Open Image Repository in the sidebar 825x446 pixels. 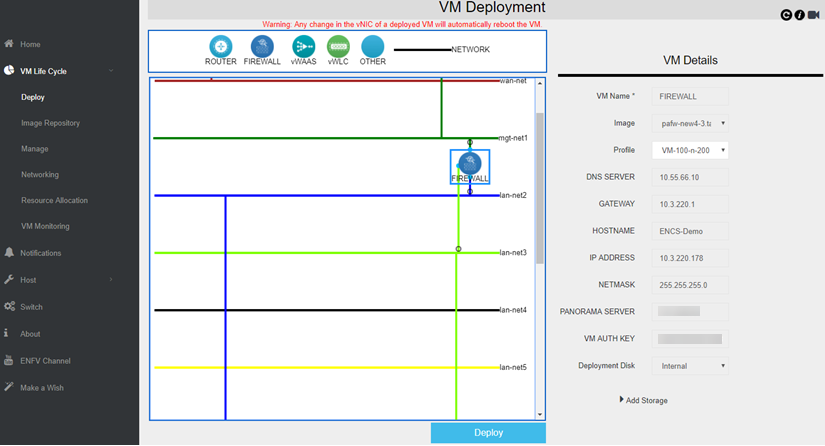click(x=50, y=123)
